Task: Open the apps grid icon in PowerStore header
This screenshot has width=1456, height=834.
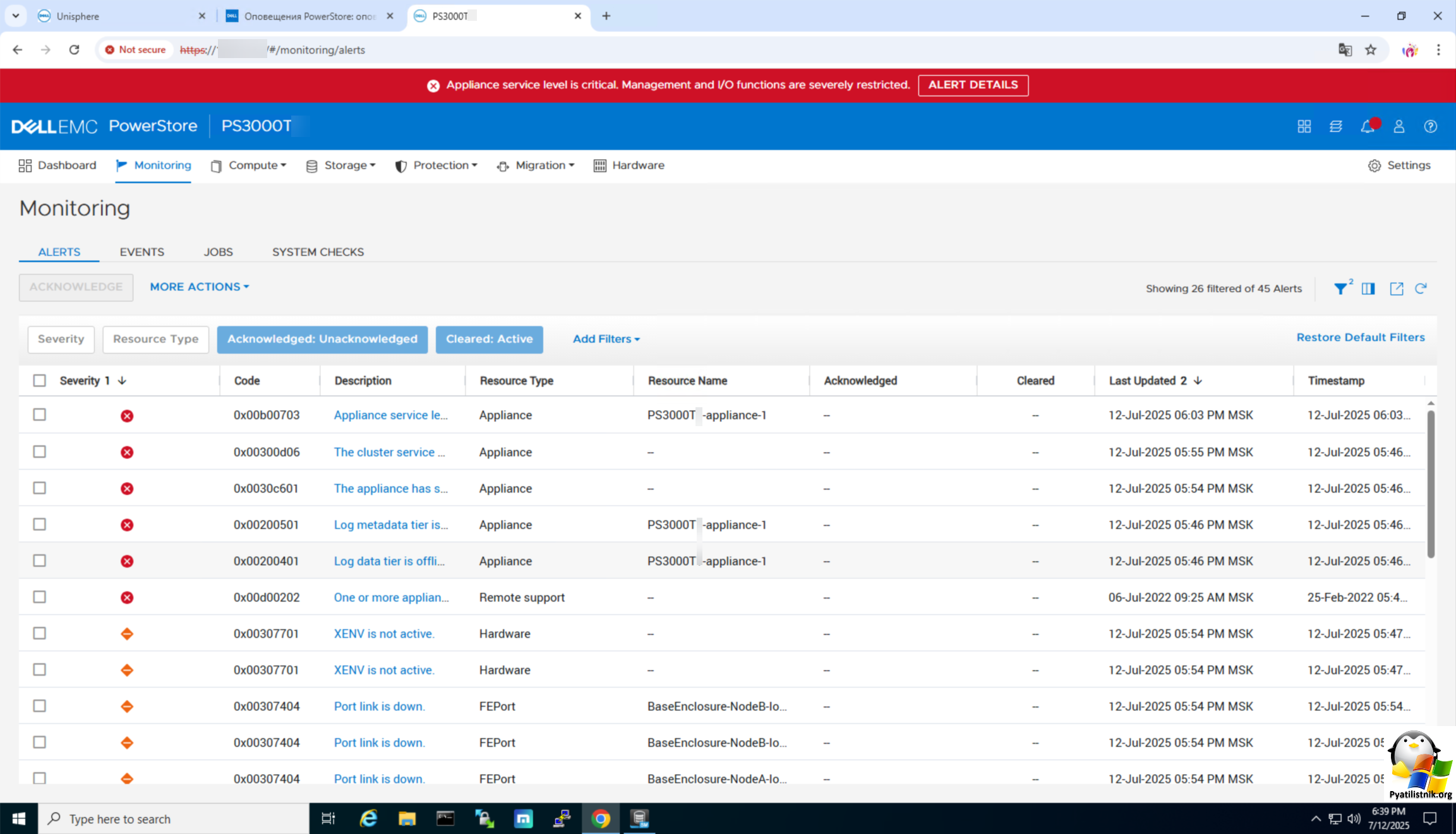Action: 1304,126
